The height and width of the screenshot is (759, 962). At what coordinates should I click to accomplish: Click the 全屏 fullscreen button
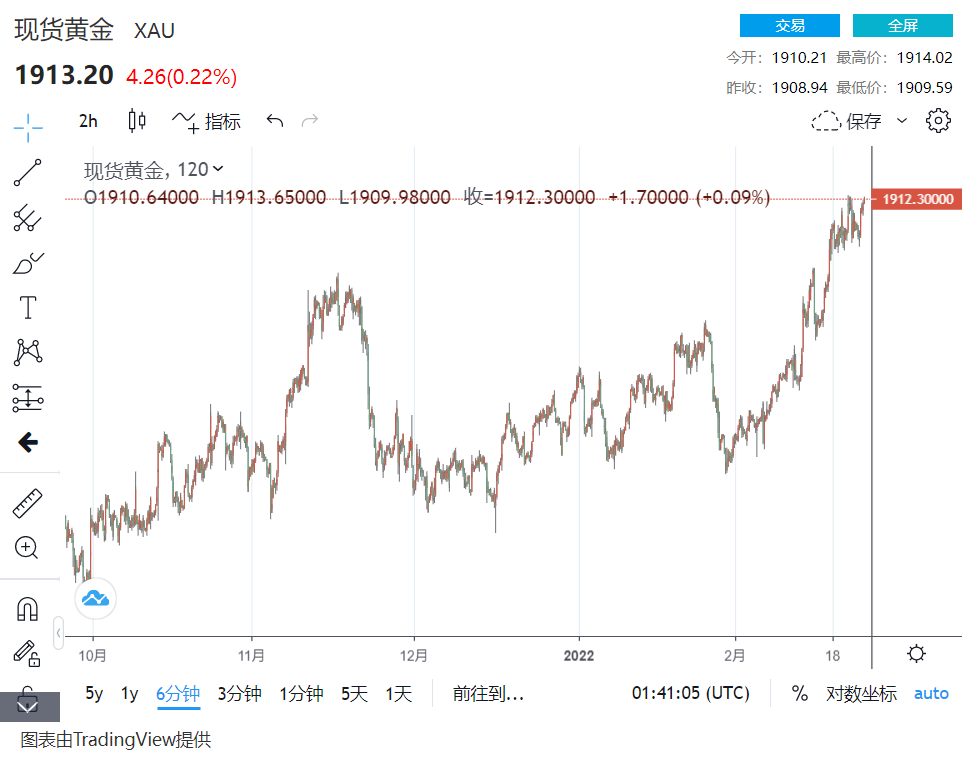click(x=902, y=26)
